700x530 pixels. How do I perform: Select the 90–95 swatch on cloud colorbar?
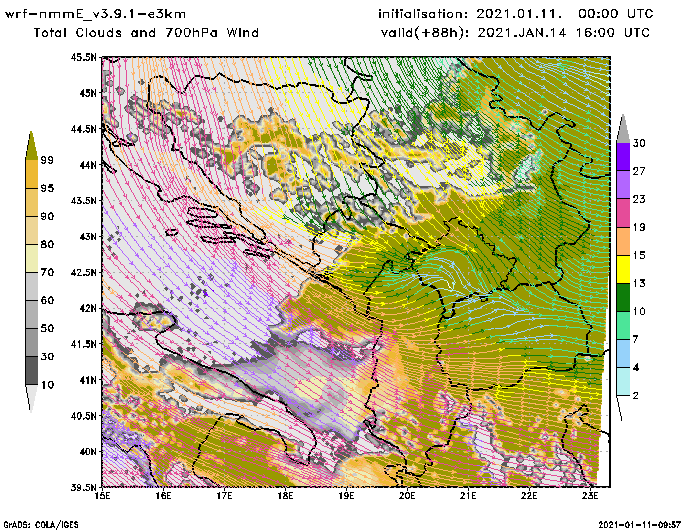tap(31, 202)
